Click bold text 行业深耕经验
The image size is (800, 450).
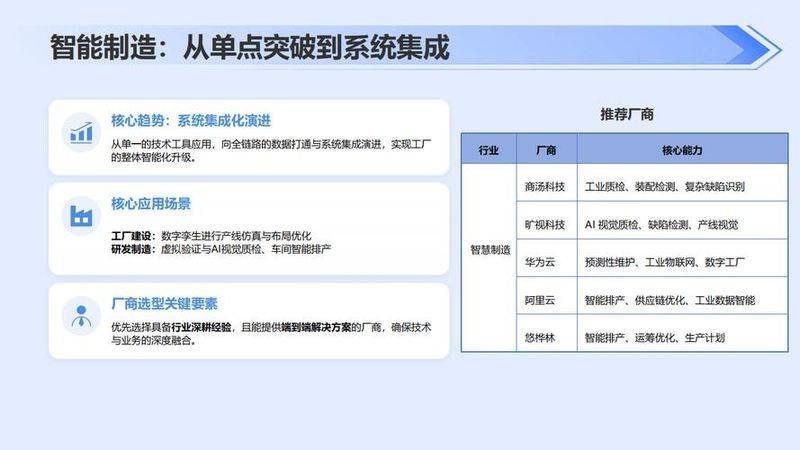tap(201, 327)
